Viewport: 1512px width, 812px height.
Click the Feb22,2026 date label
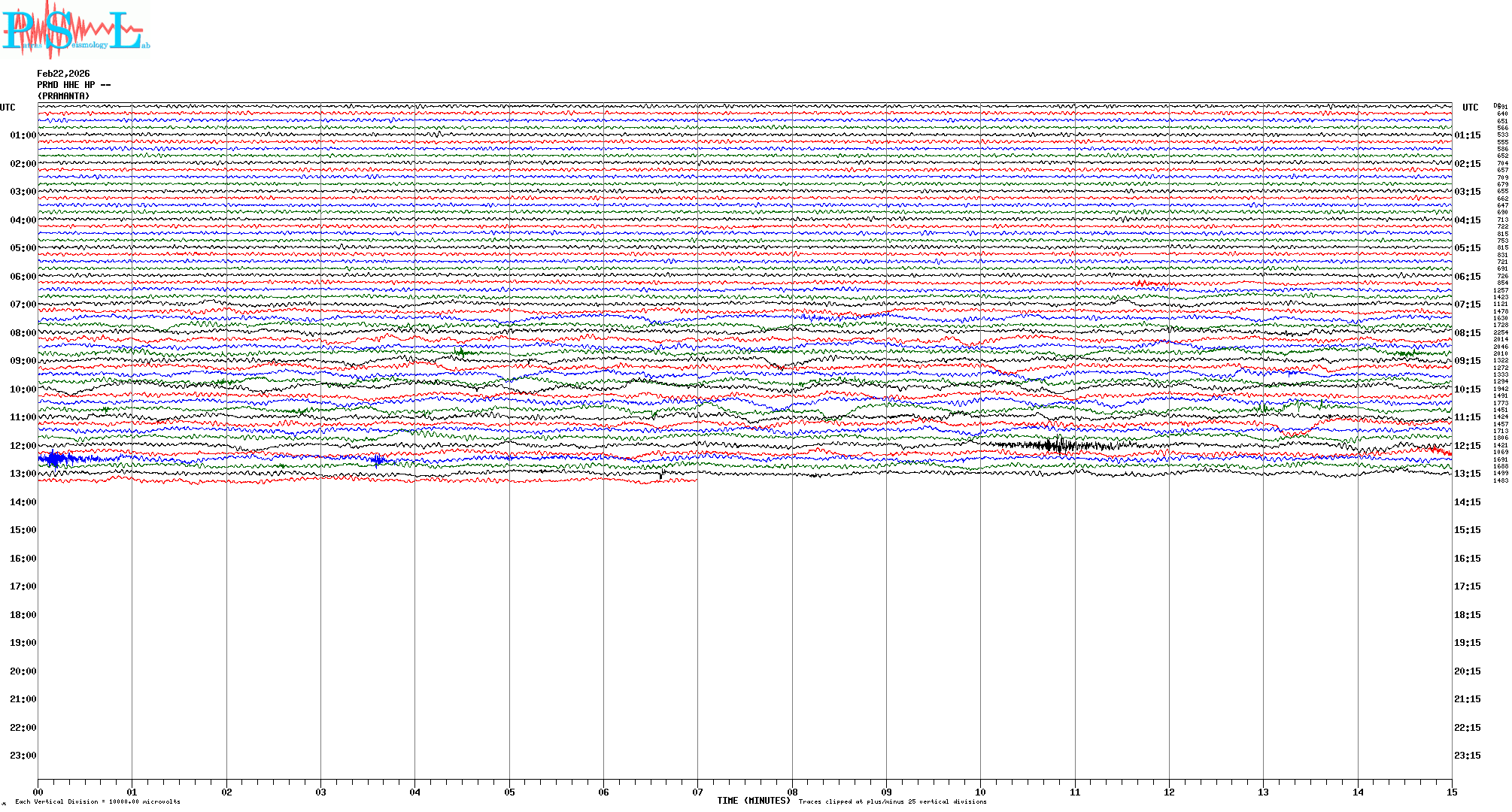pos(63,74)
